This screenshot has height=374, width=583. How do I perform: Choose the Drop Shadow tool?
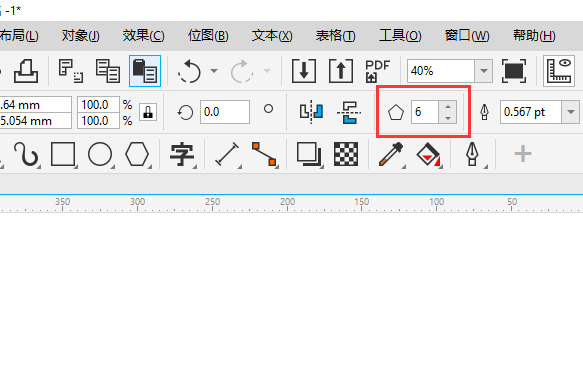coord(309,154)
